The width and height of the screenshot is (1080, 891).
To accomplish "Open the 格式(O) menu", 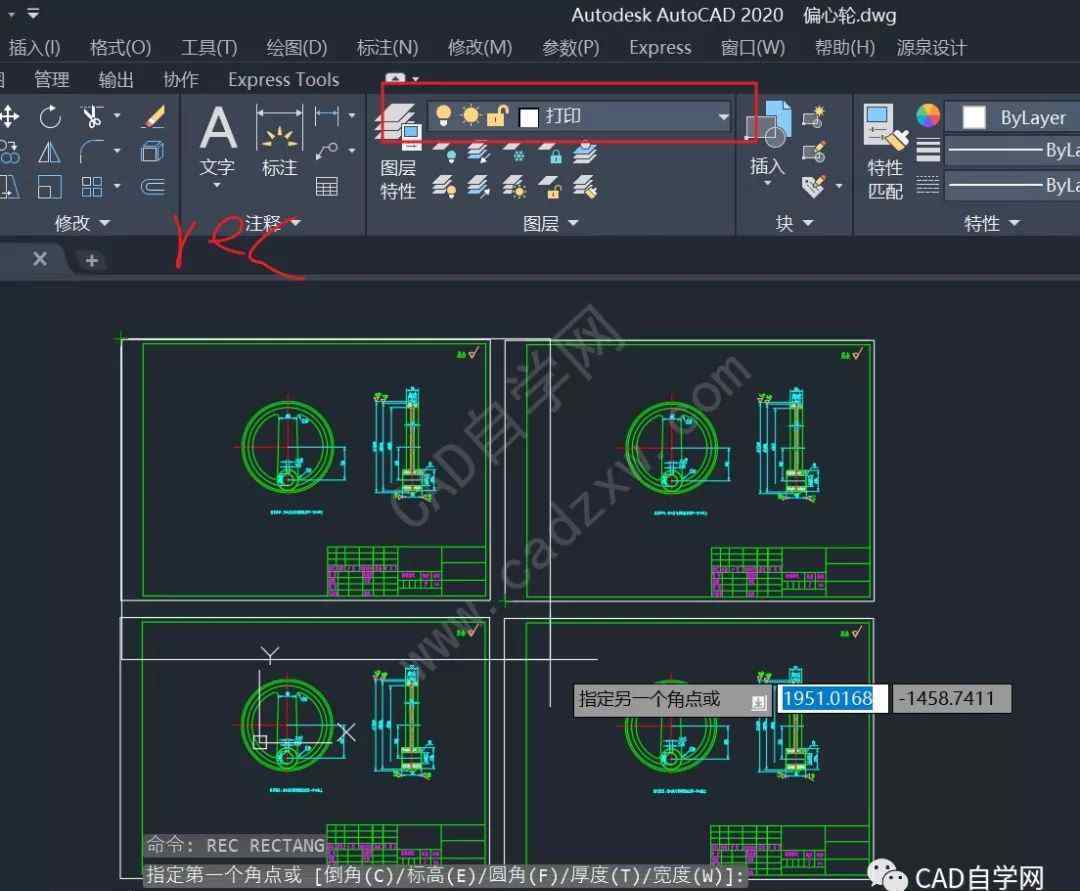I will (120, 48).
